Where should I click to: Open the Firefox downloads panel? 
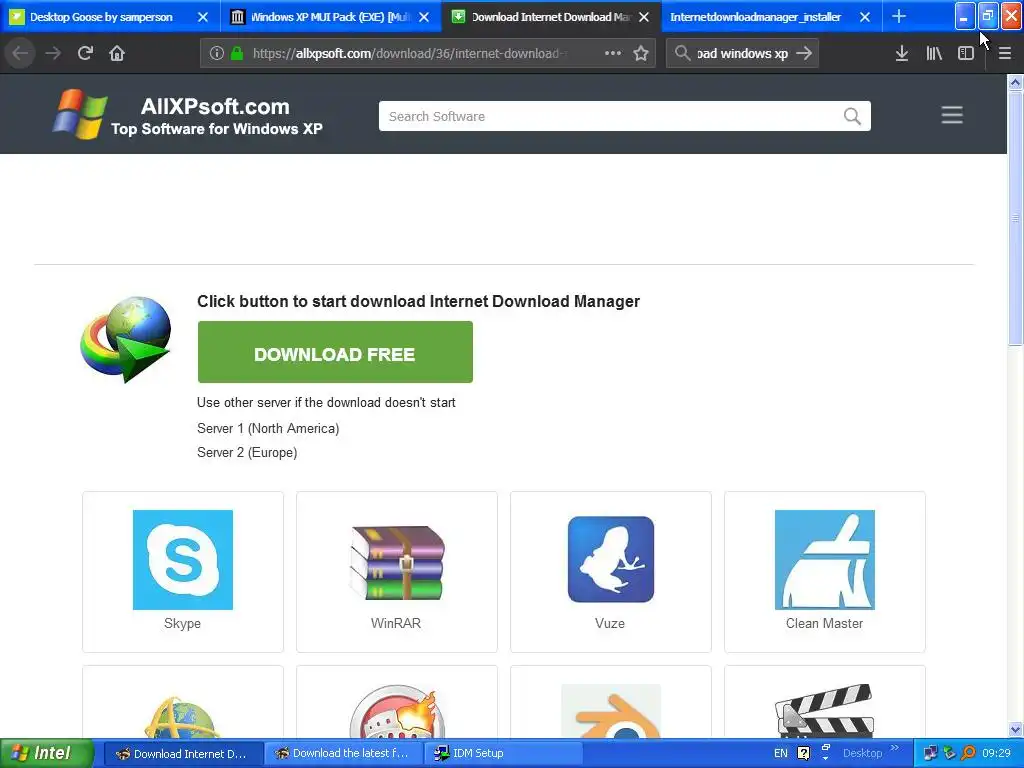(x=902, y=53)
